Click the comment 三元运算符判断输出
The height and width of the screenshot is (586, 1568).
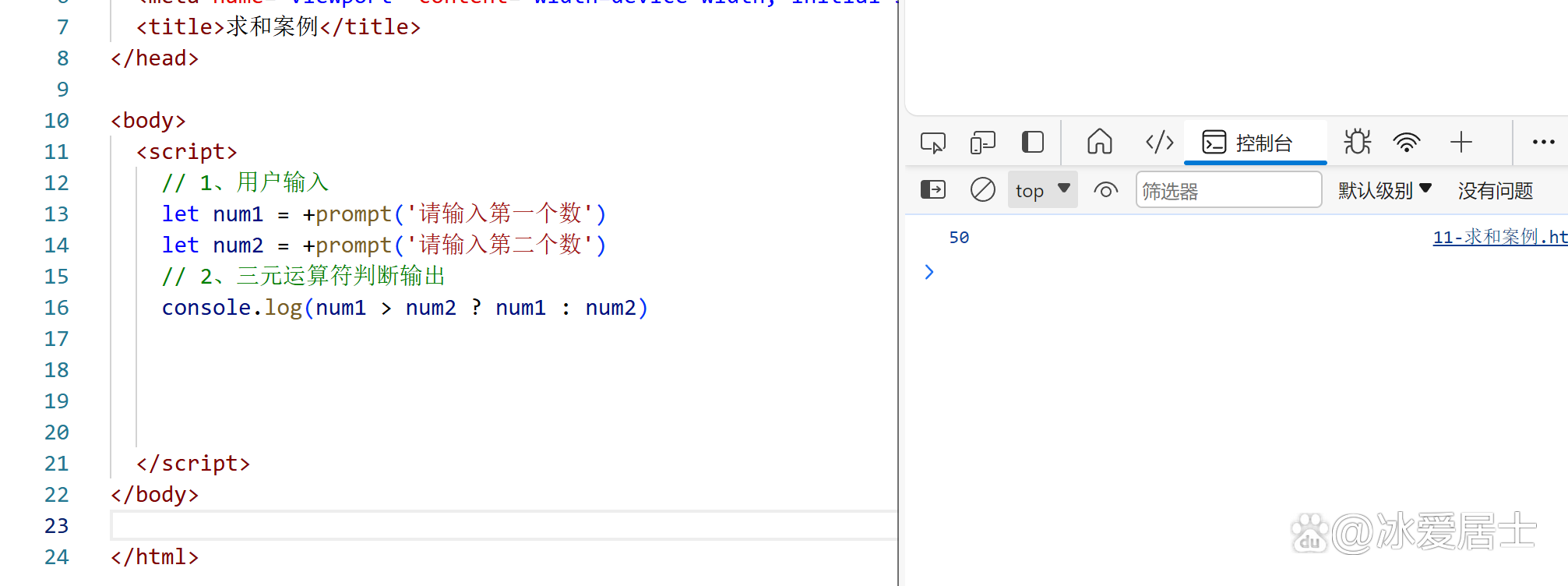(304, 277)
